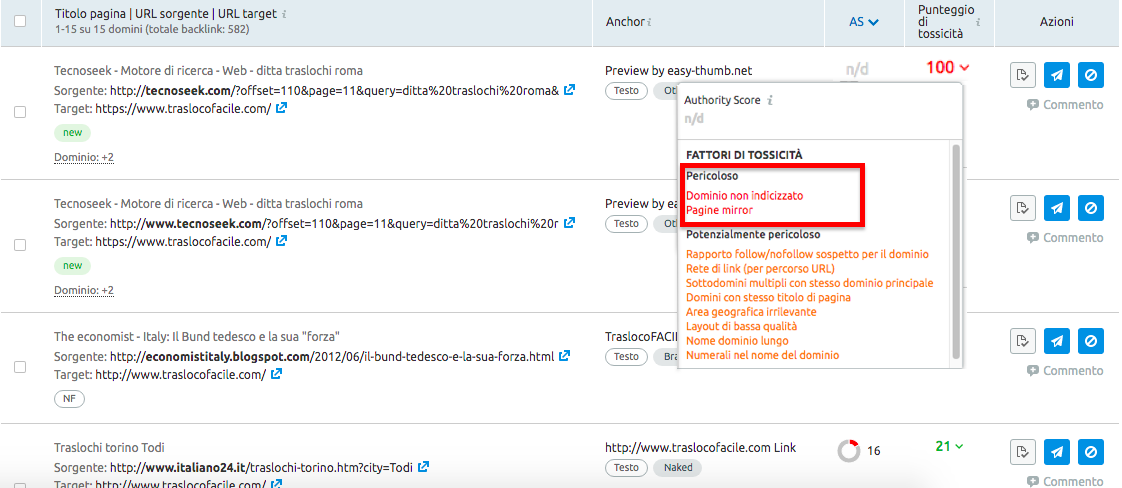Click the whitelist icon for the first Tecnoseek row
Screen dimensions: 1122x488
click(x=1022, y=75)
